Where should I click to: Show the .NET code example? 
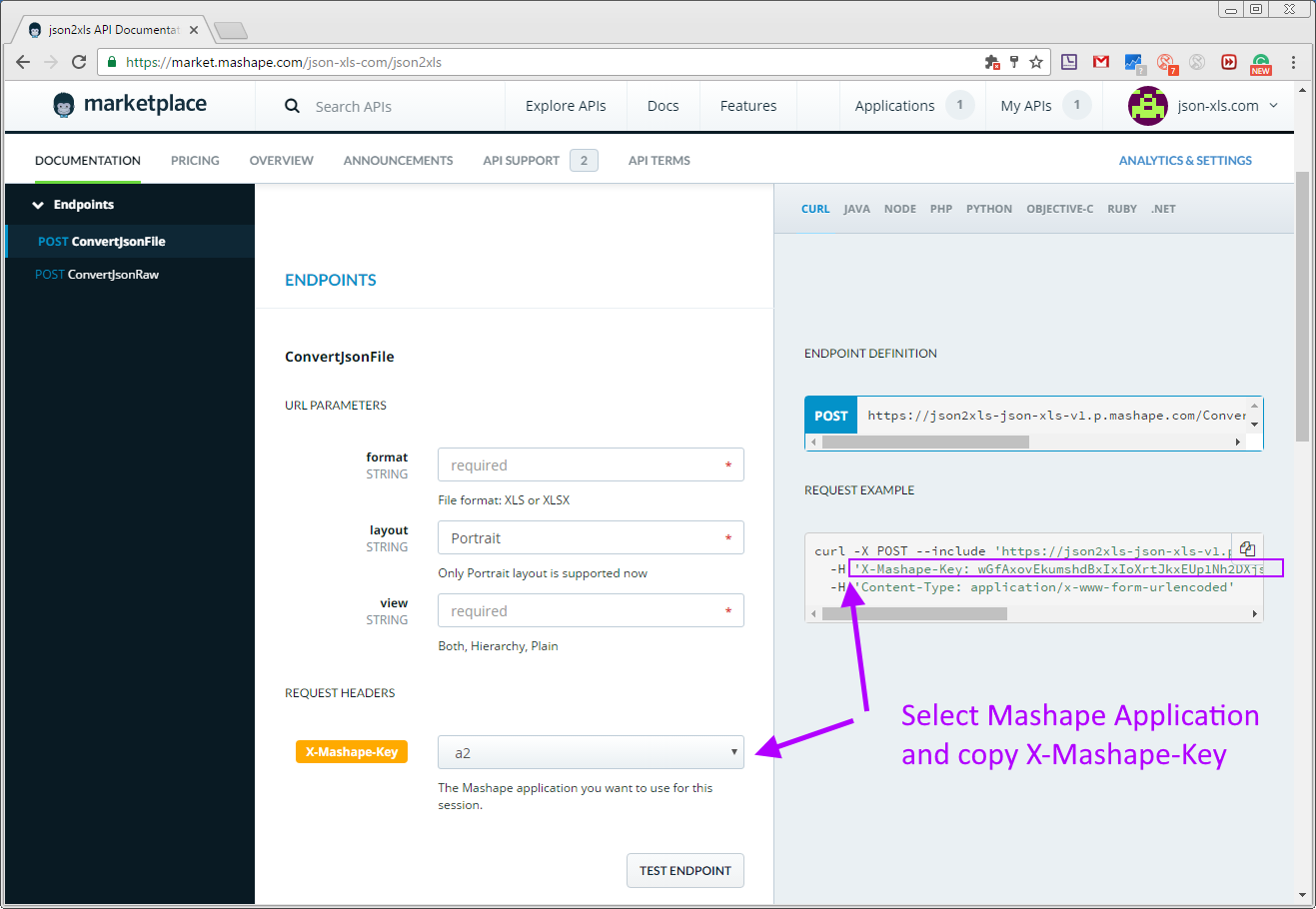(x=1163, y=209)
